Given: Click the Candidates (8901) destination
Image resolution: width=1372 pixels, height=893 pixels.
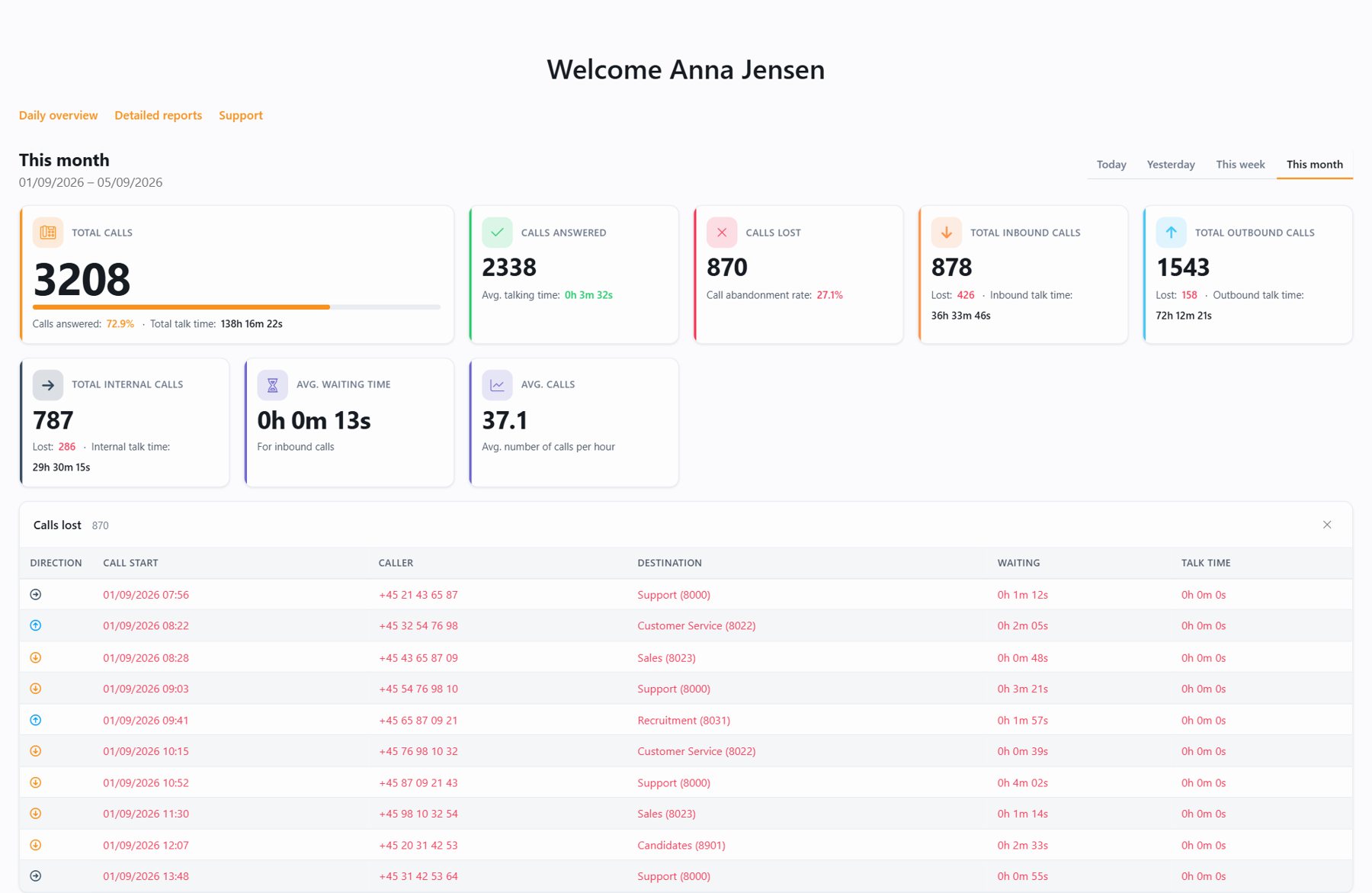Looking at the screenshot, I should 681,846.
